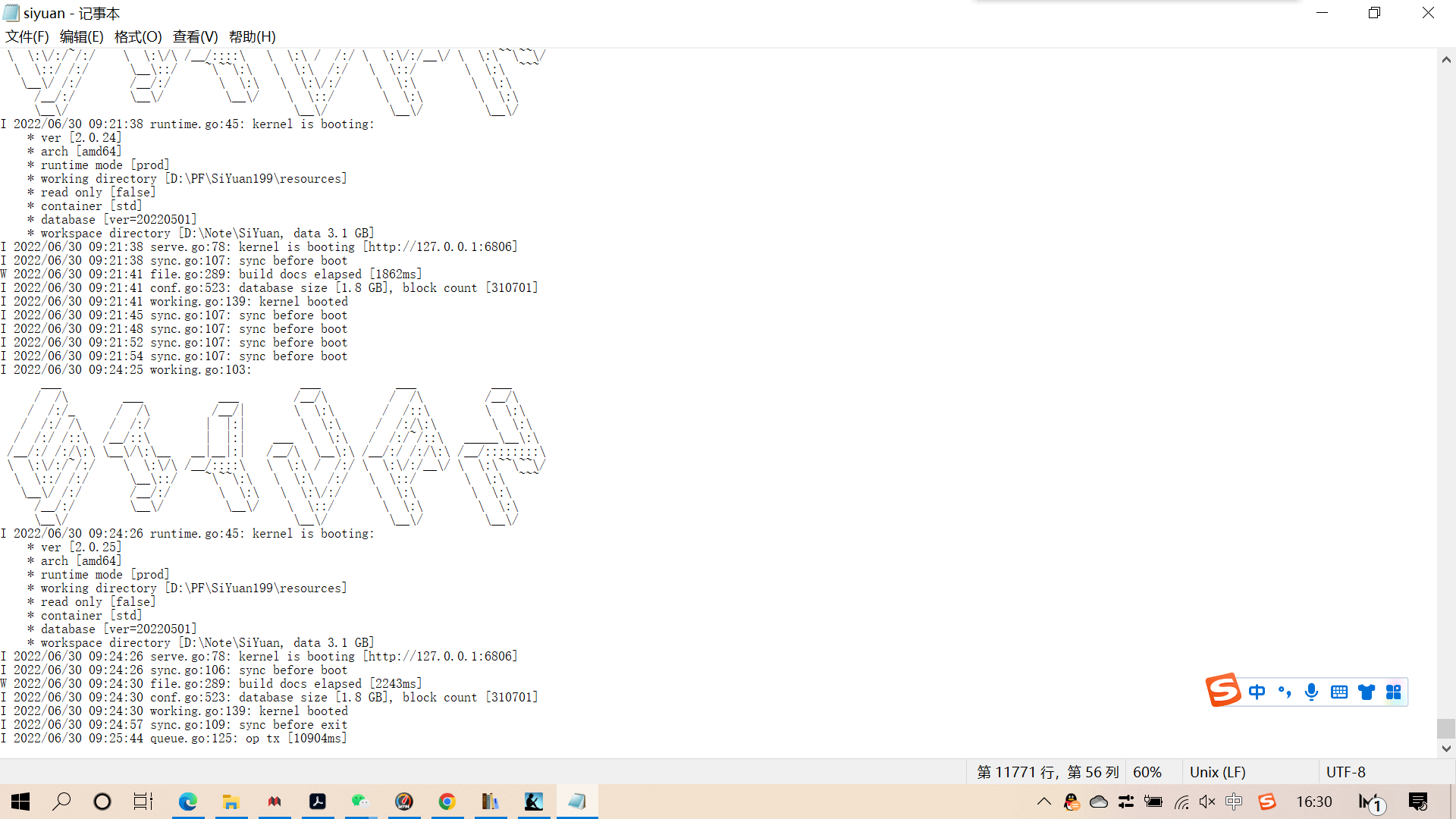Toggle Sogou punctuation mode button

click(x=1284, y=692)
